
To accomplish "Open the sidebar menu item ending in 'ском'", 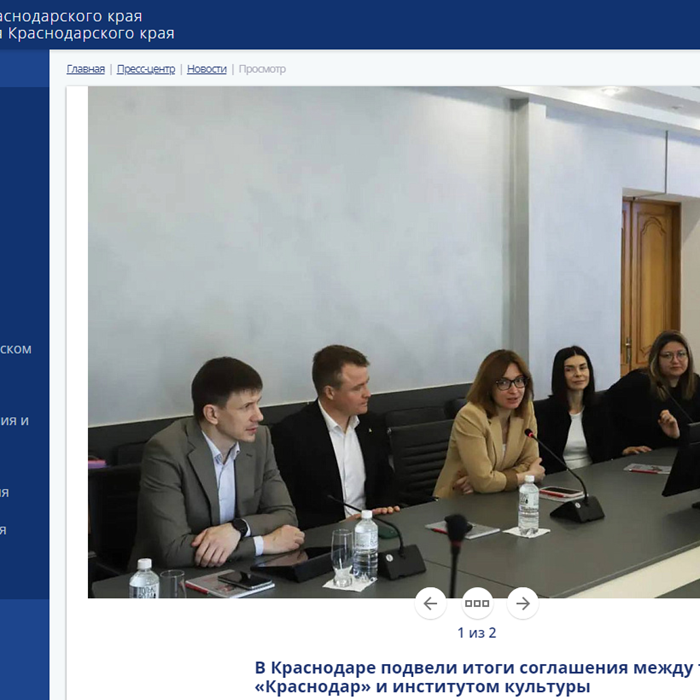I will pos(16,349).
